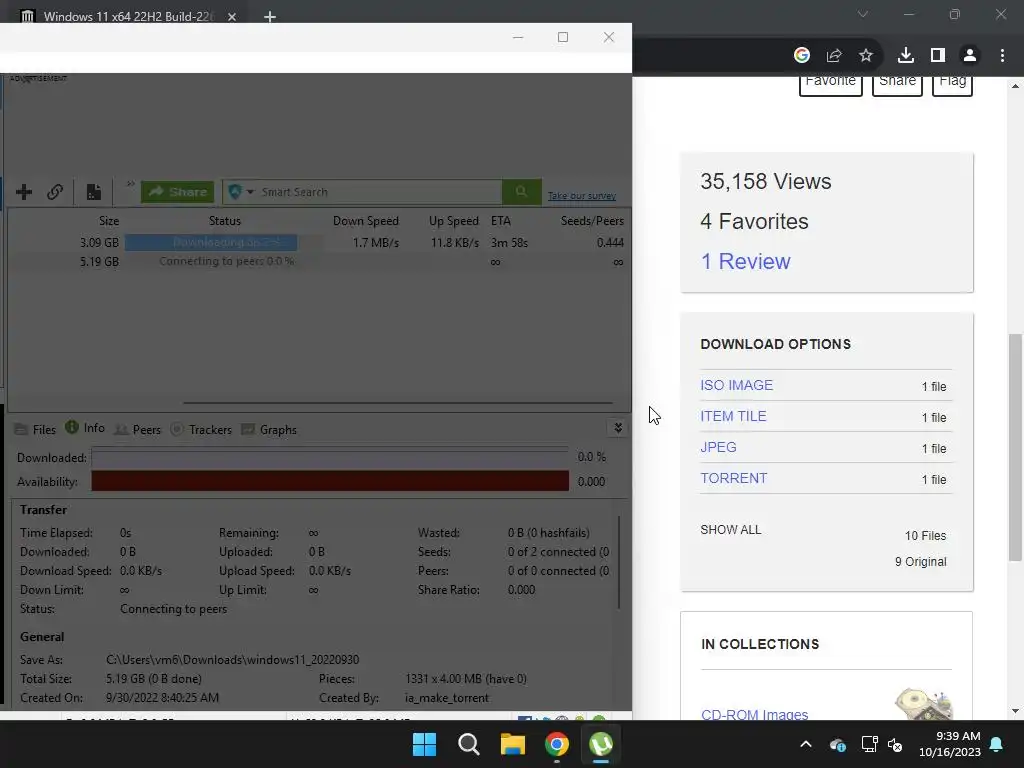
Task: Sort by the Down Speed column header
Action: (366, 221)
